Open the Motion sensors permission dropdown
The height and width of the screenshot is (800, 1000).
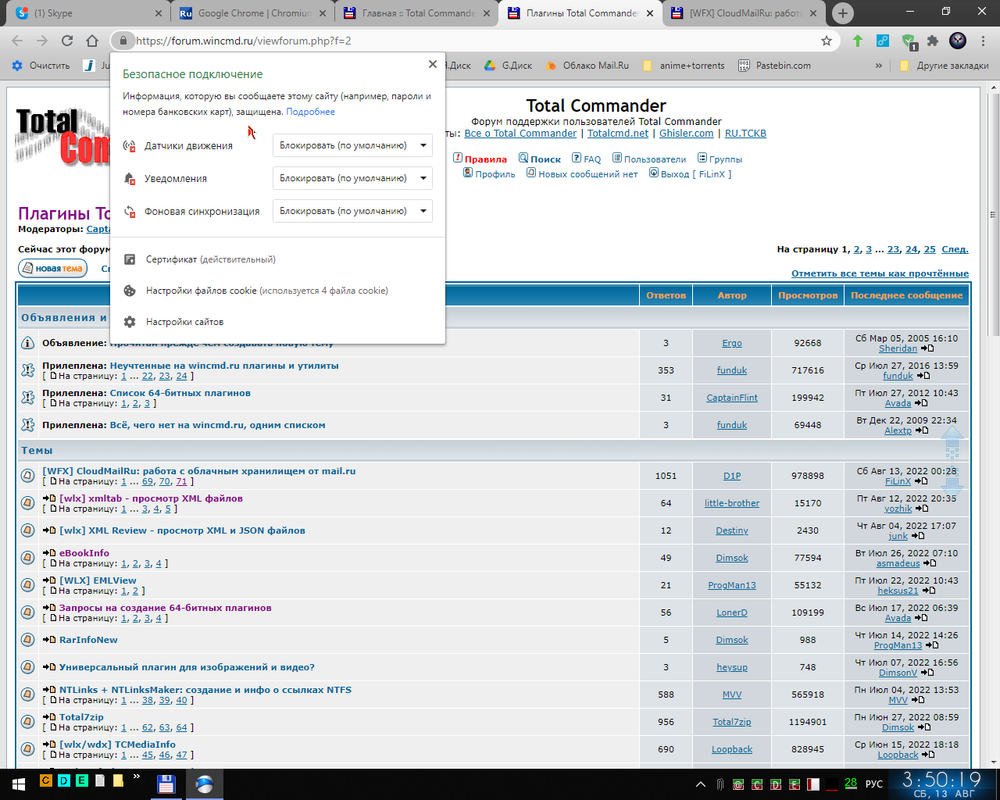point(352,145)
